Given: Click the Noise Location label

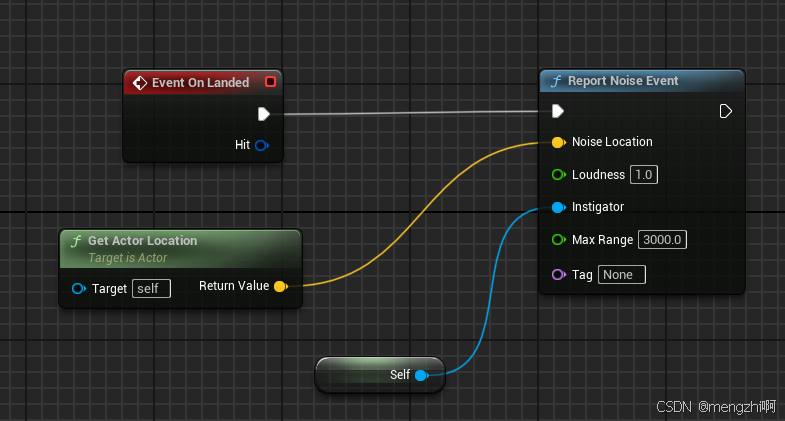Looking at the screenshot, I should pos(612,142).
